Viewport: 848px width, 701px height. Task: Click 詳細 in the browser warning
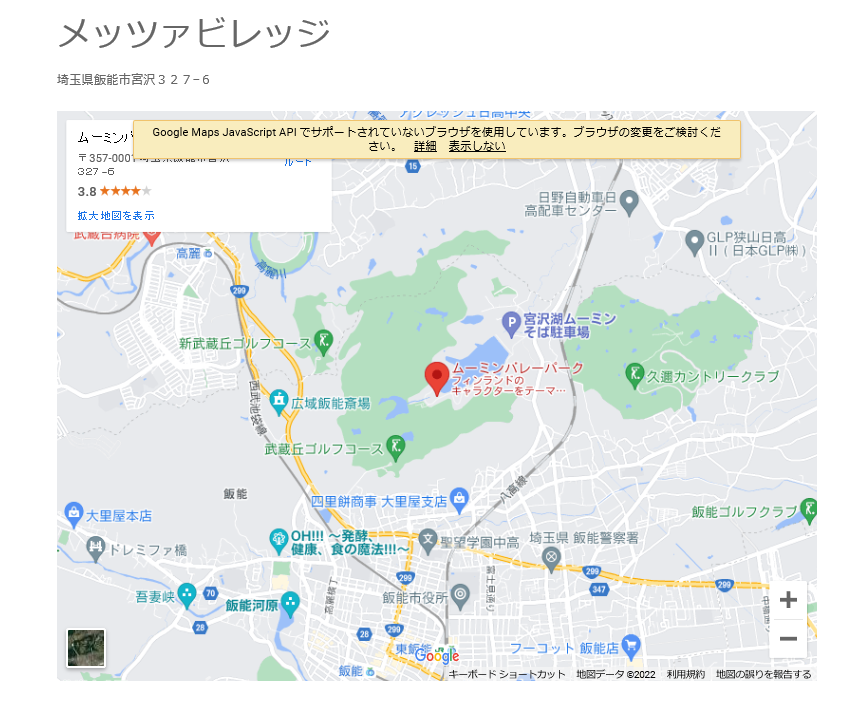click(425, 146)
